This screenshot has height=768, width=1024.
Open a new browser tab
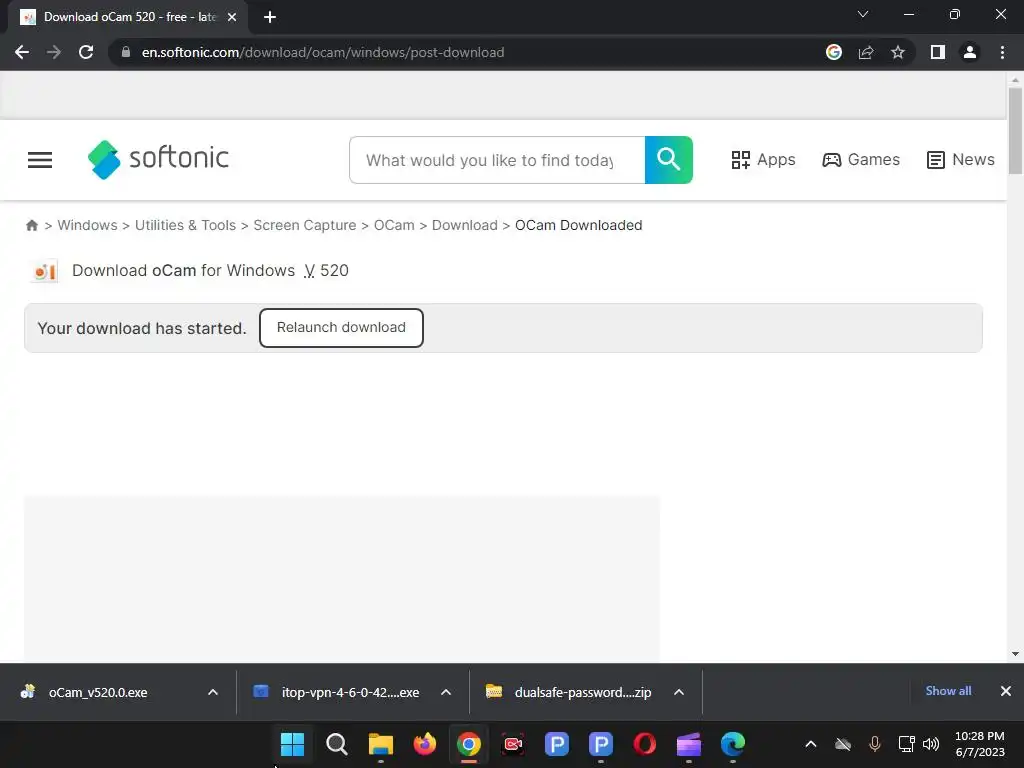pyautogui.click(x=270, y=17)
